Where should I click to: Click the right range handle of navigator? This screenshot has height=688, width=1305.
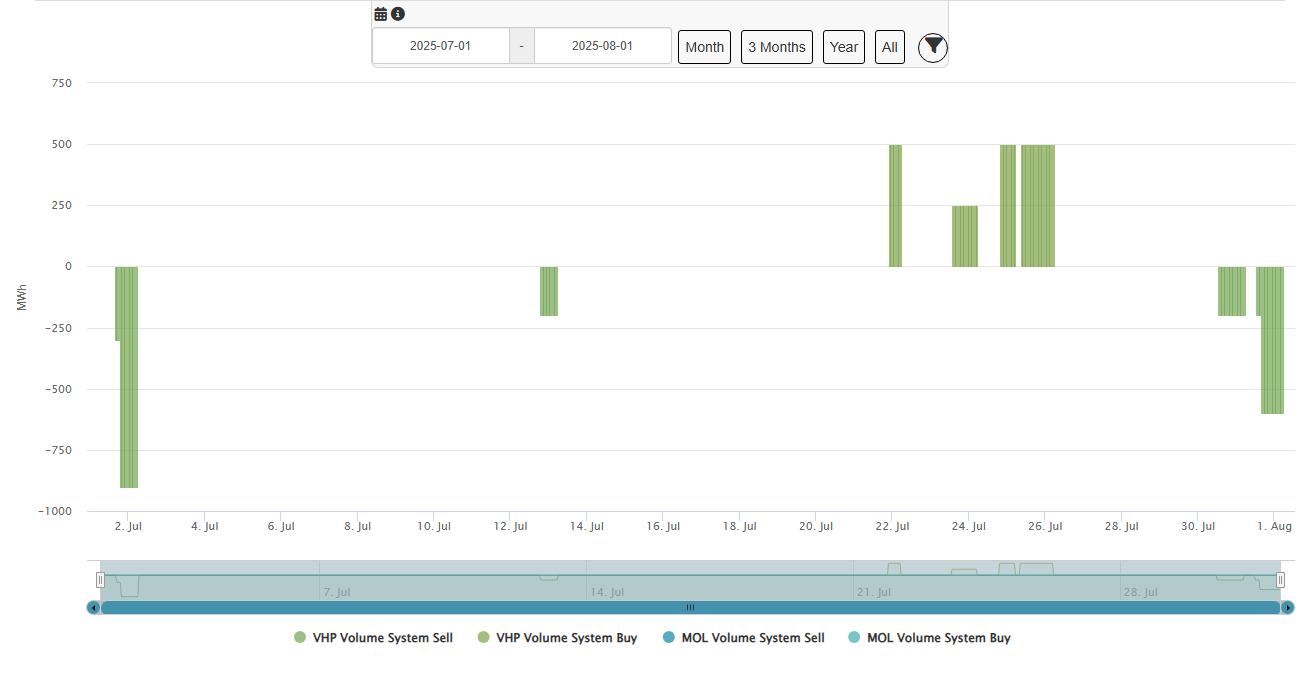pos(1280,580)
